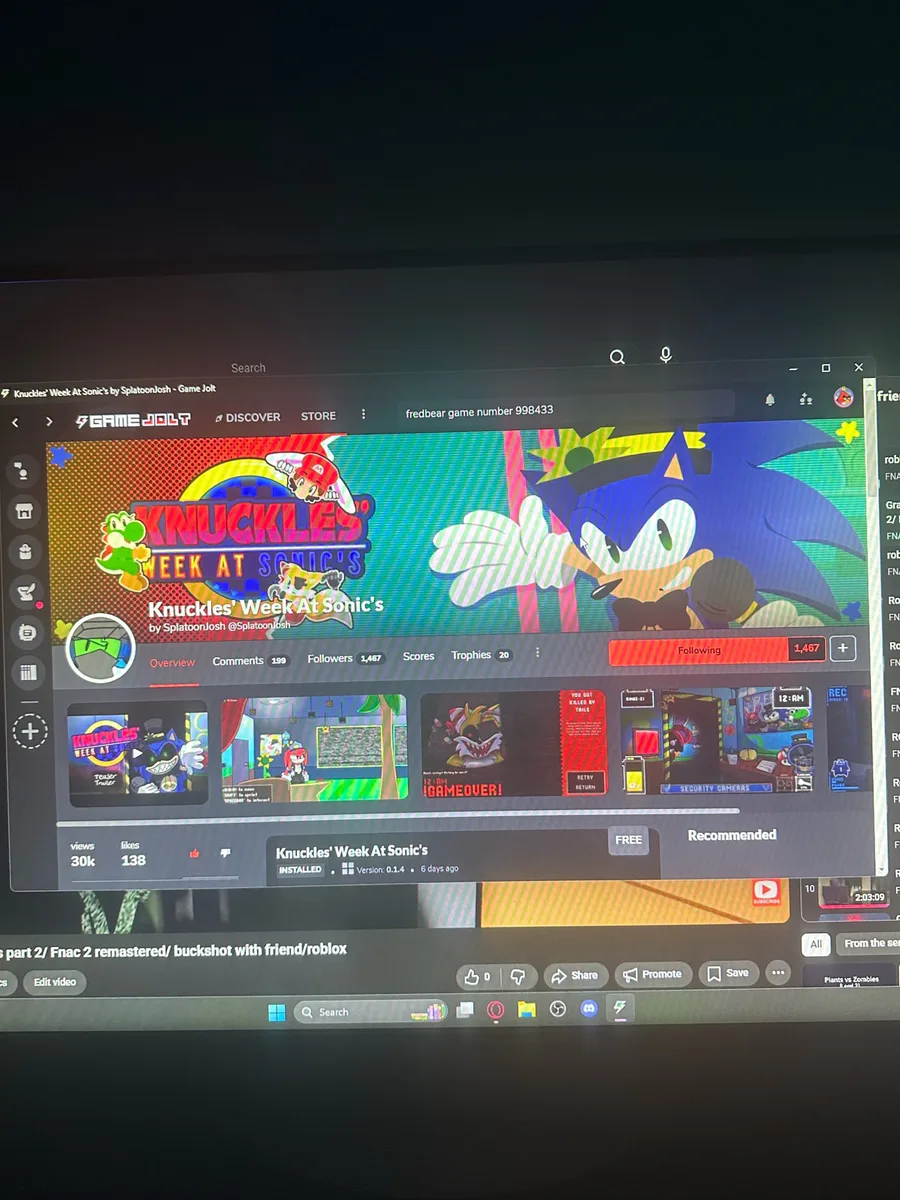Open the quests icon with red dot
The width and height of the screenshot is (900, 1200).
pyautogui.click(x=25, y=593)
